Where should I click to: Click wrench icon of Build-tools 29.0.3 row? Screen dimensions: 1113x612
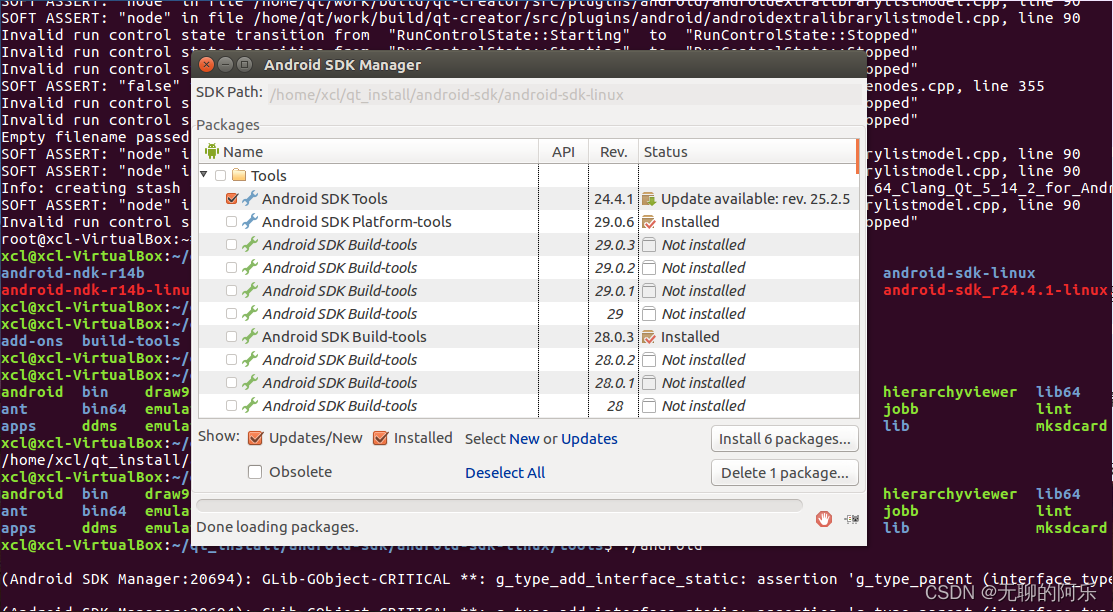click(x=249, y=245)
